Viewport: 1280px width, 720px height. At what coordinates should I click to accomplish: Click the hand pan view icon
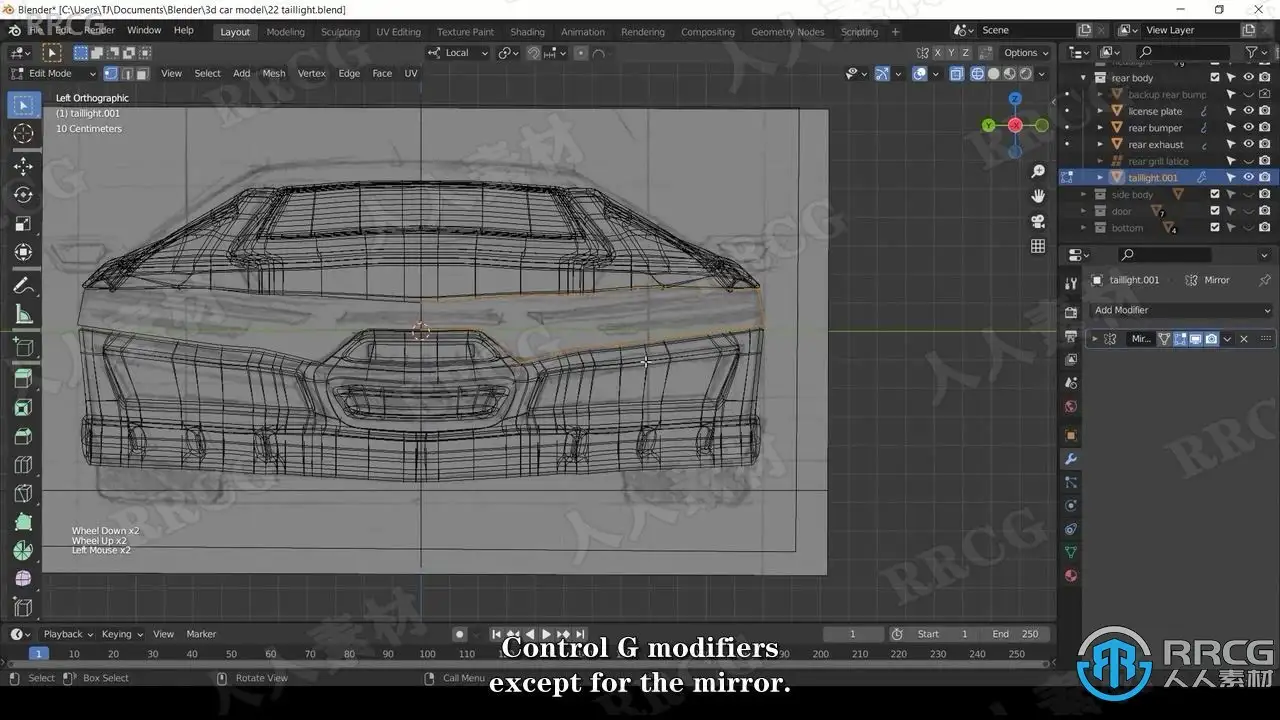[1038, 196]
